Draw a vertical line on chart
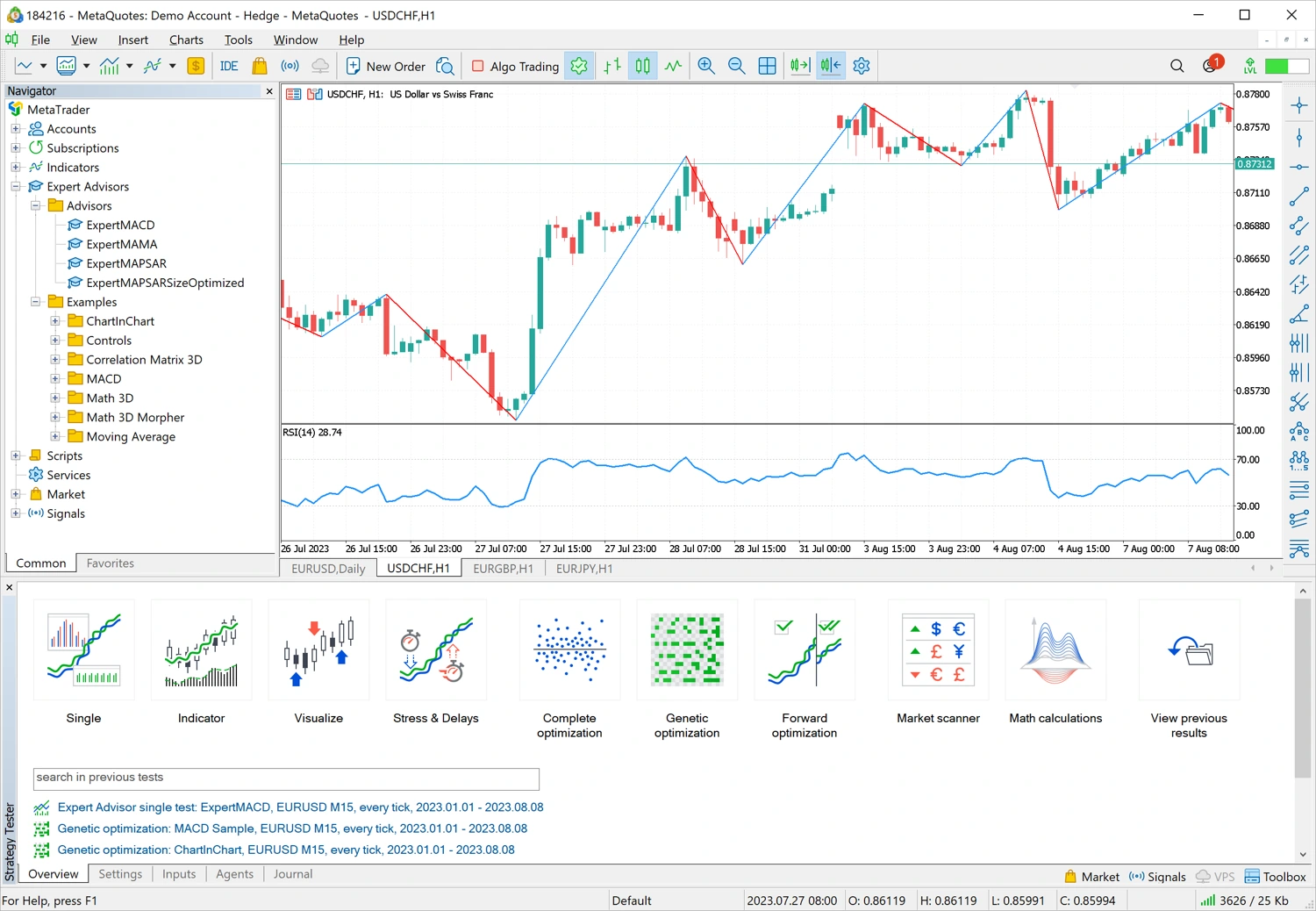 point(1299,137)
